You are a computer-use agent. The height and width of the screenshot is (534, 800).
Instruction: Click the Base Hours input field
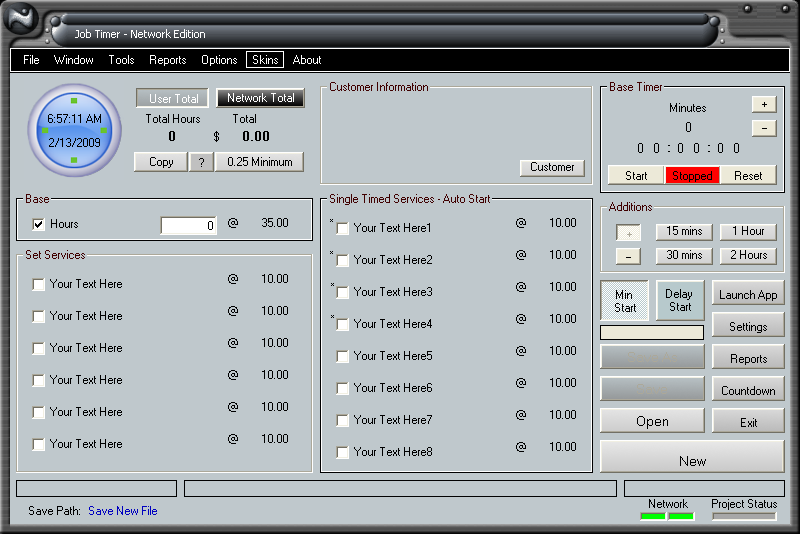(x=188, y=225)
